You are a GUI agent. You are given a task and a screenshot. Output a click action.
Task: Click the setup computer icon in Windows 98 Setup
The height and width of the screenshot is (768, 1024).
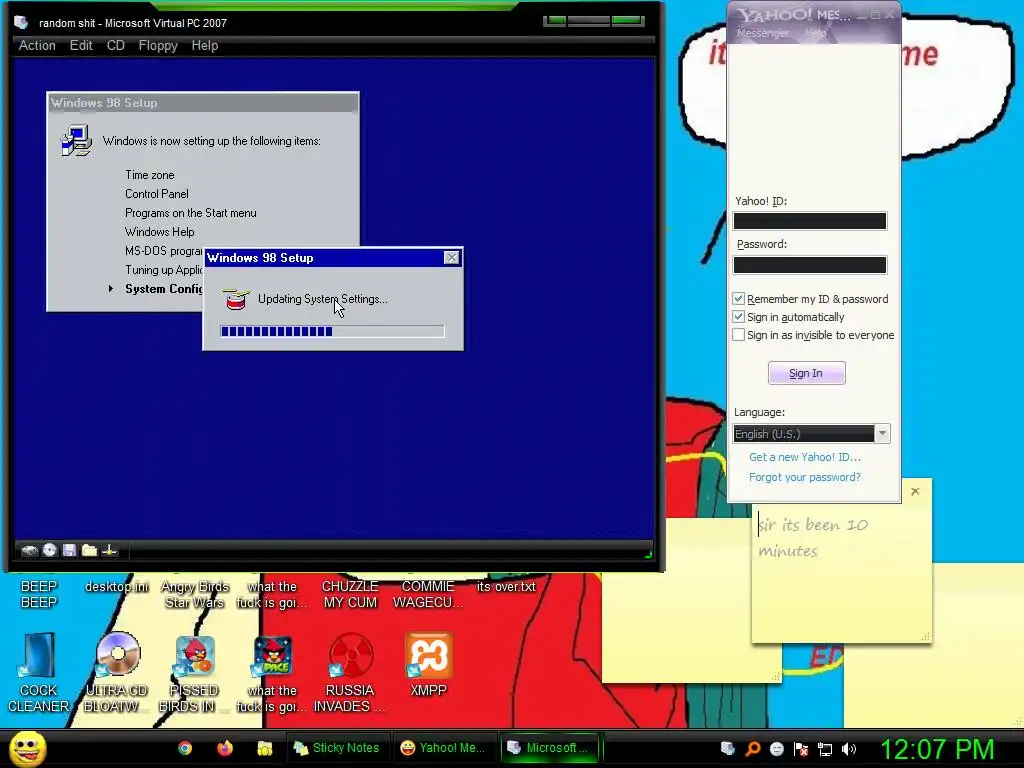click(x=76, y=140)
